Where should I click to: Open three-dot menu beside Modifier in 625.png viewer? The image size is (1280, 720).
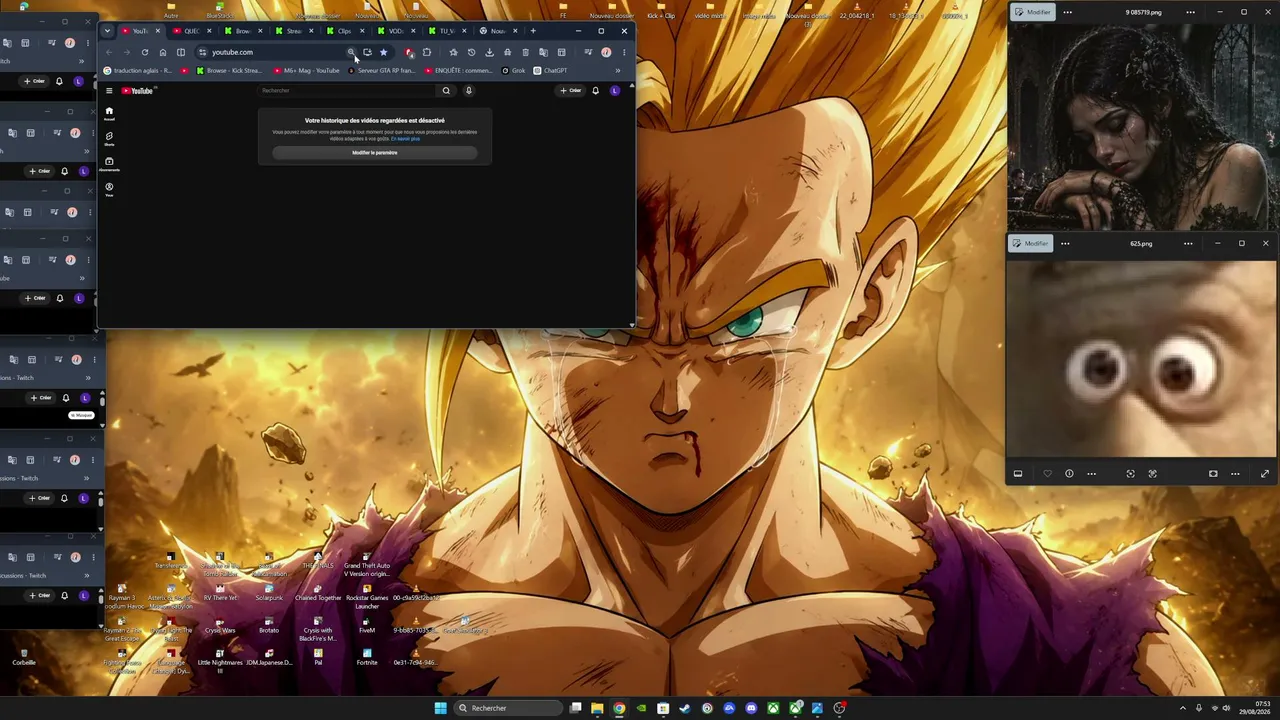coord(1065,243)
